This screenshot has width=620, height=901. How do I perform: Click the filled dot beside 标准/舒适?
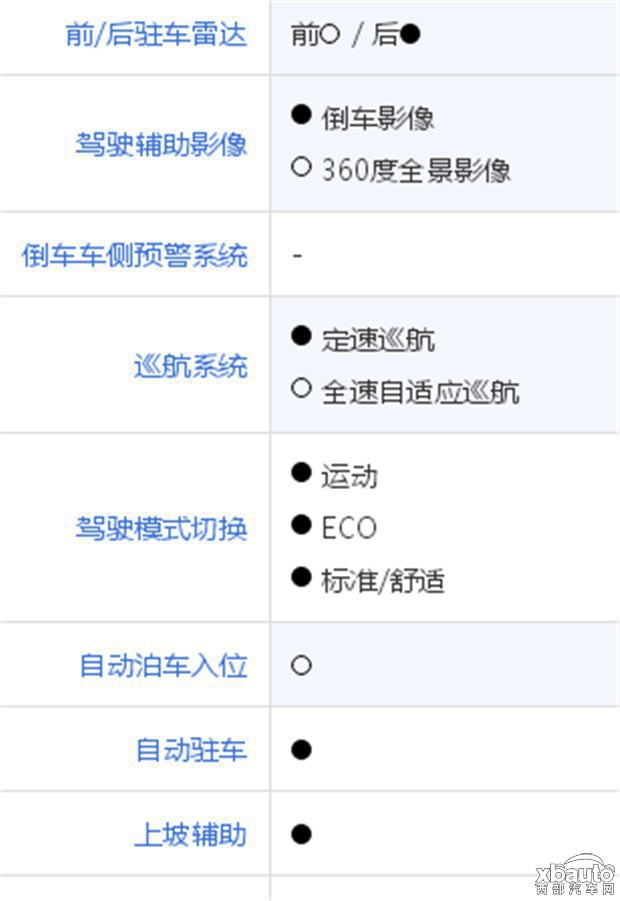(x=301, y=577)
